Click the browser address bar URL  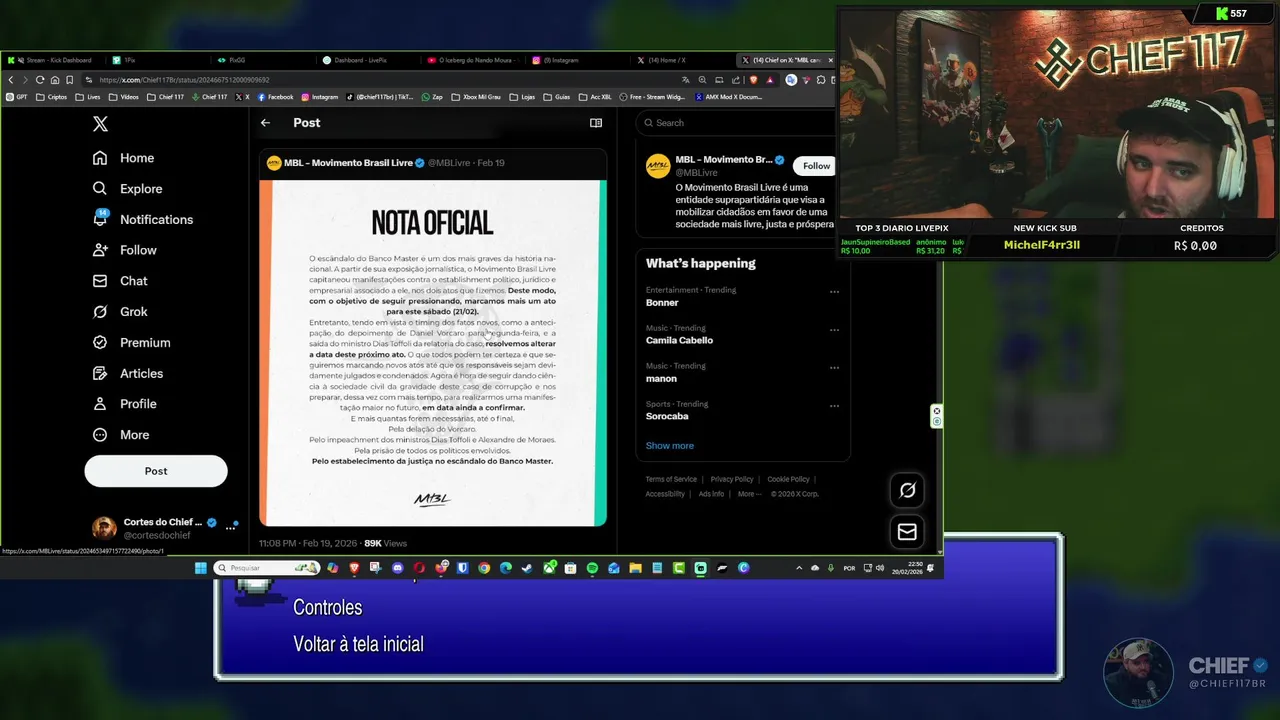pos(184,80)
